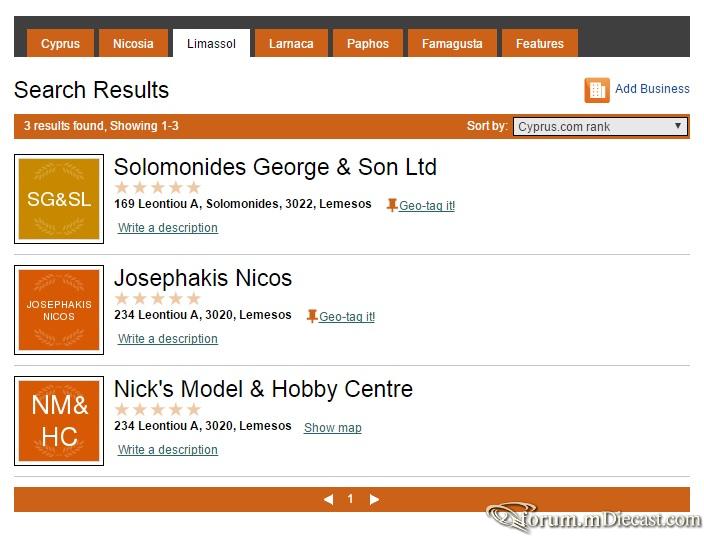704x536 pixels.
Task: Click the pin icon beside Solomonides address
Action: (392, 205)
